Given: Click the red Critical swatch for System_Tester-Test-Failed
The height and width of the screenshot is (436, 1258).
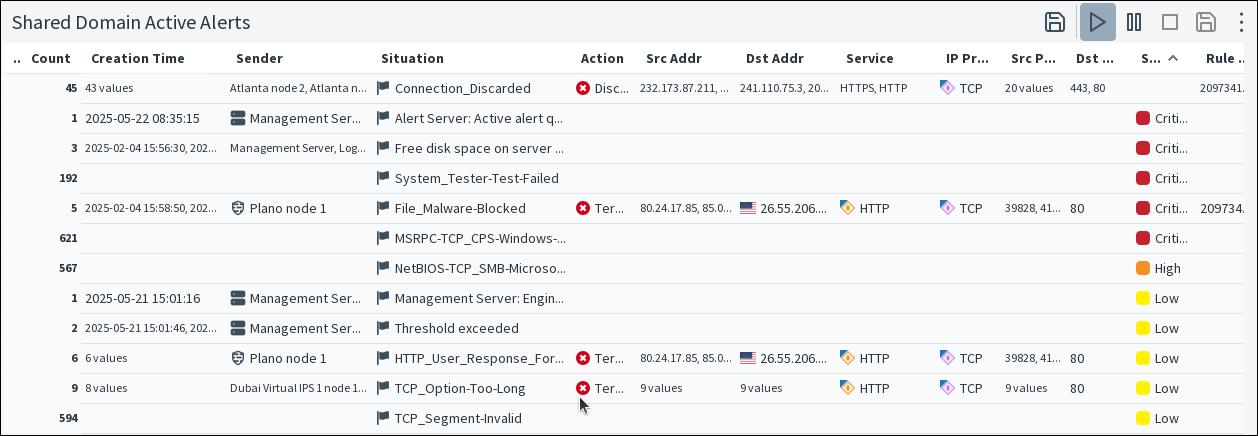Looking at the screenshot, I should pos(1143,178).
